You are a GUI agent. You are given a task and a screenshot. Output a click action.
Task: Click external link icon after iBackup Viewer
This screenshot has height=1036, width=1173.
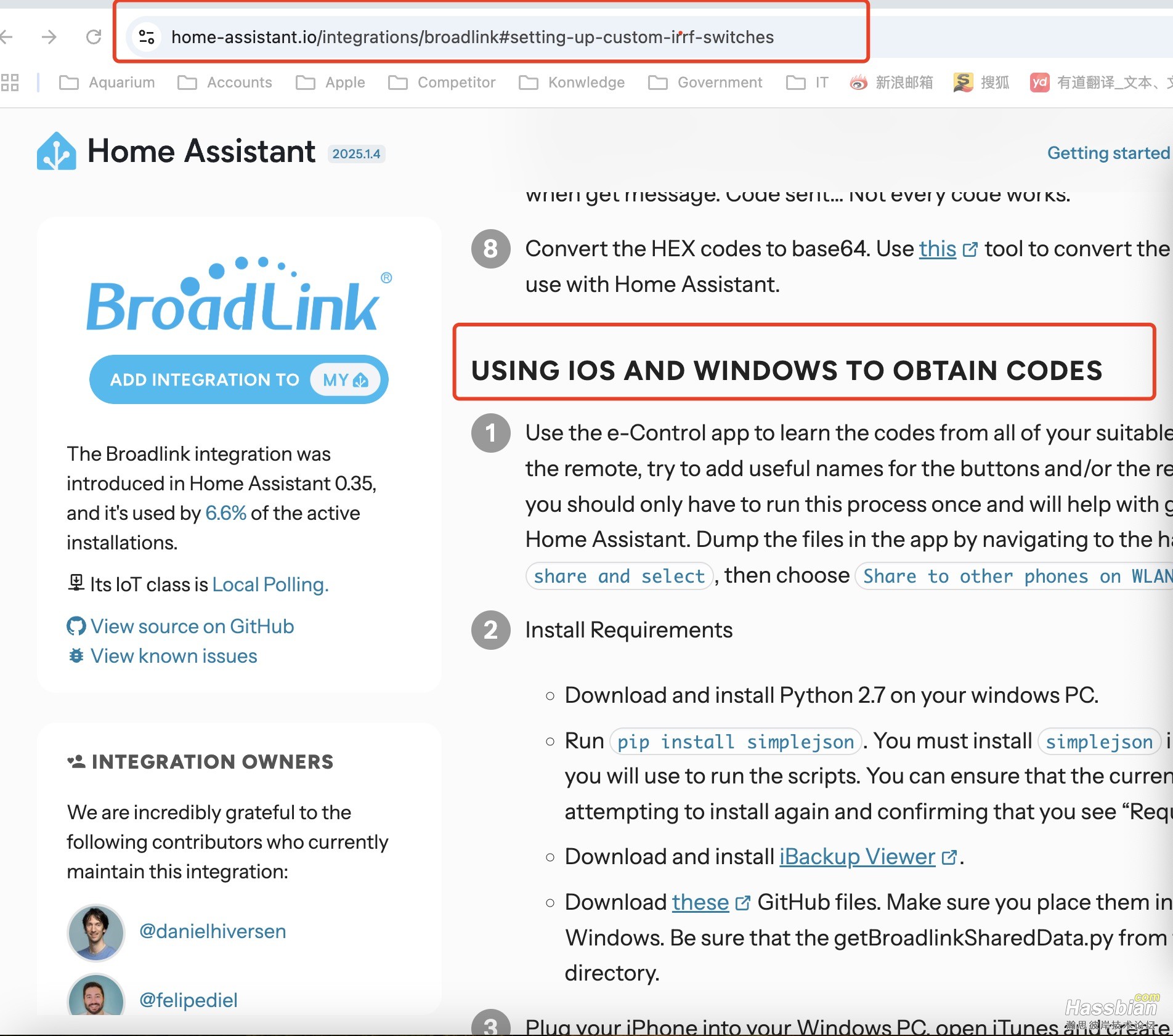tap(949, 857)
